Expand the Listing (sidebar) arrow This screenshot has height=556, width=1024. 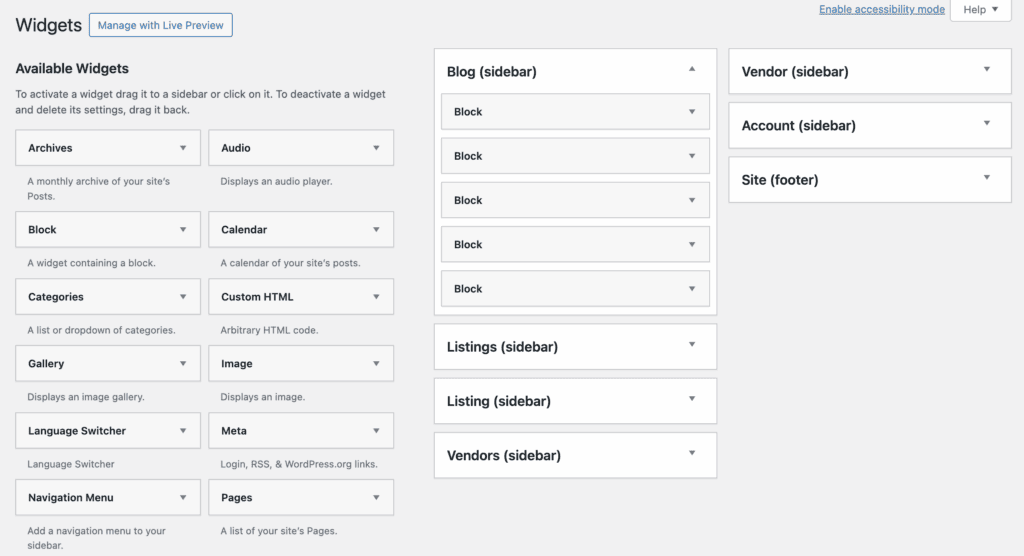[x=692, y=399]
